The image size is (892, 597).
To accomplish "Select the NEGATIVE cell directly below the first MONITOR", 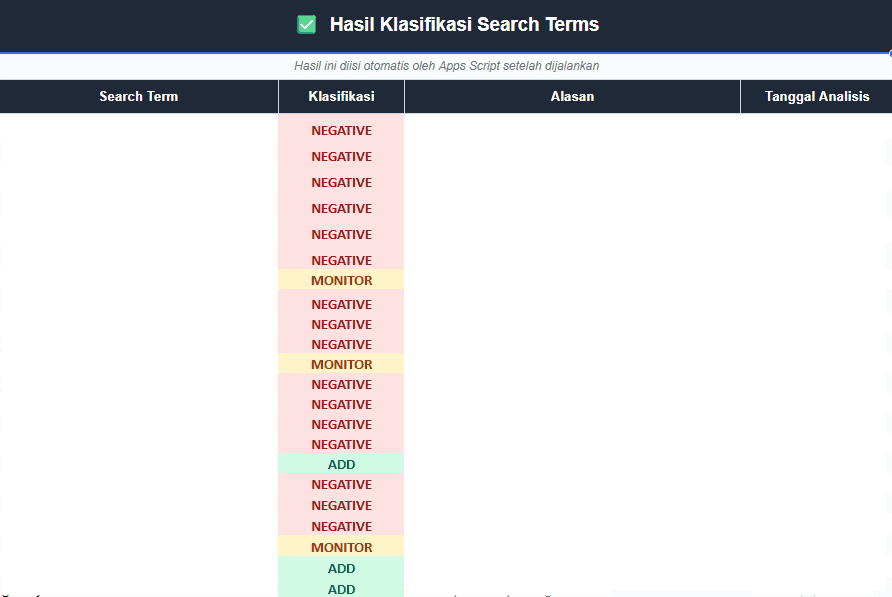I will (341, 304).
